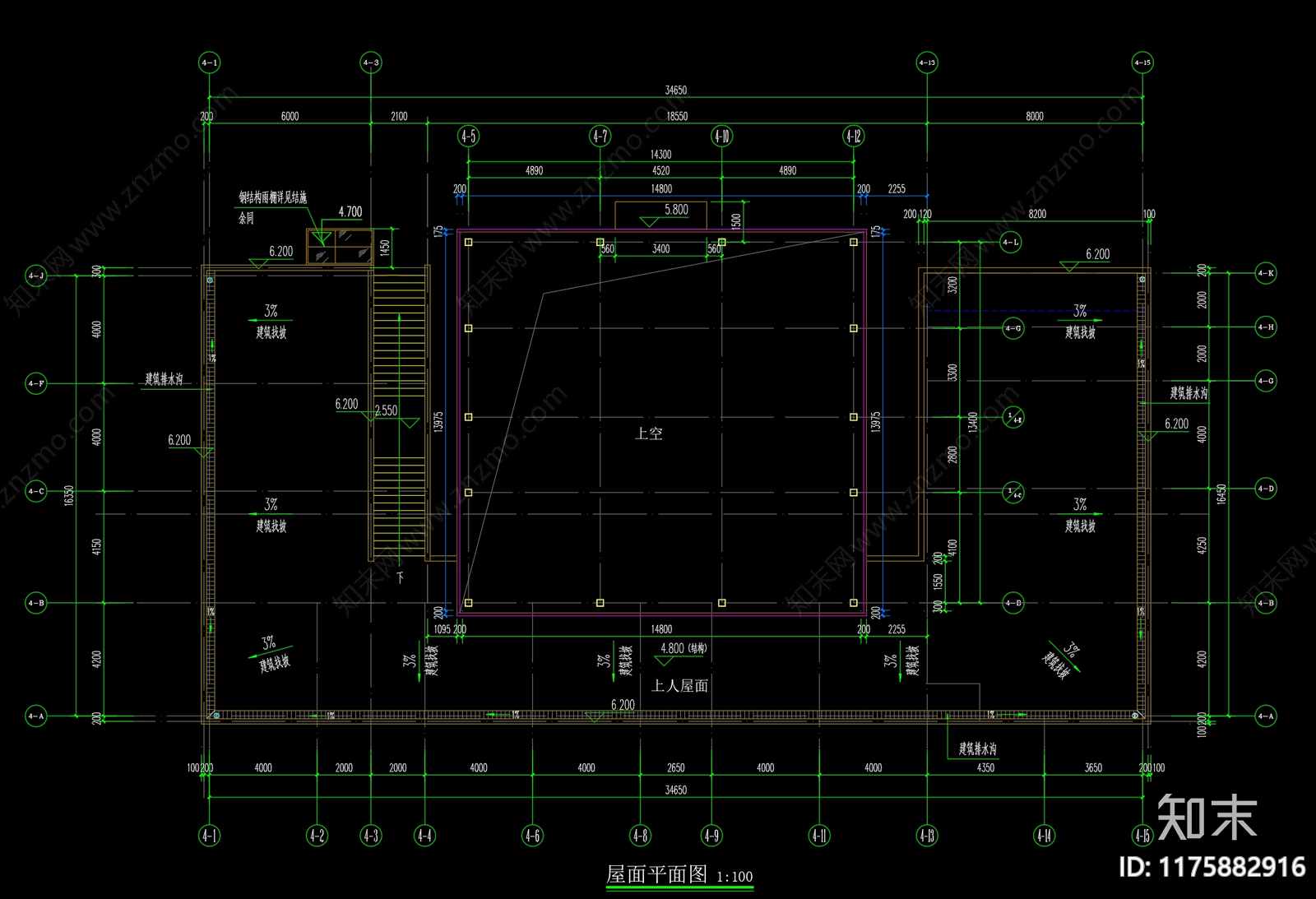Select the 4-C grid axis bubble
This screenshot has width=1316, height=899.
pyautogui.click(x=36, y=491)
